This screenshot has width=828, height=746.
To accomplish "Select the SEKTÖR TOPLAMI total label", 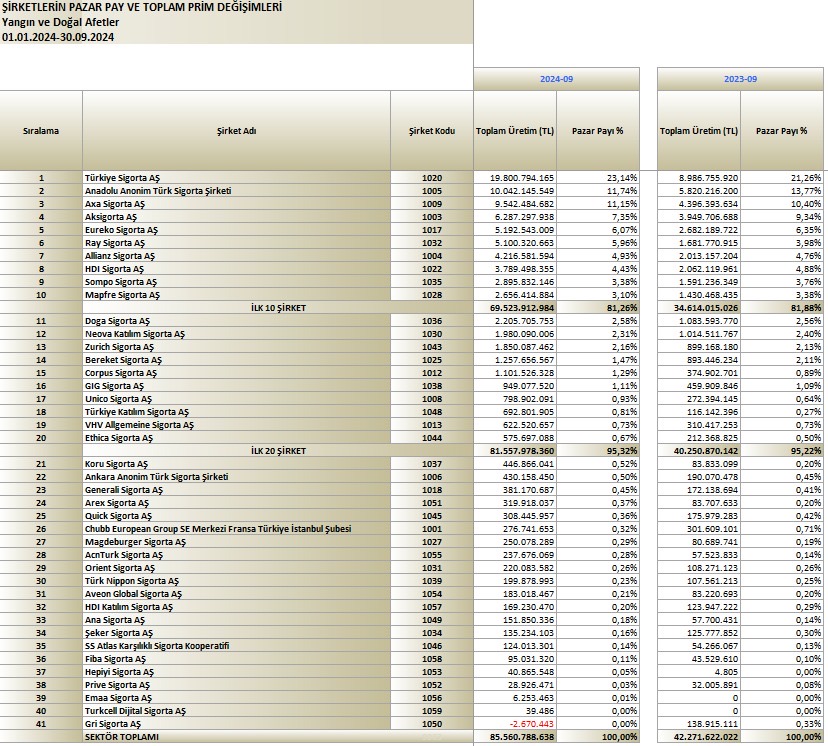I will coord(121,737).
